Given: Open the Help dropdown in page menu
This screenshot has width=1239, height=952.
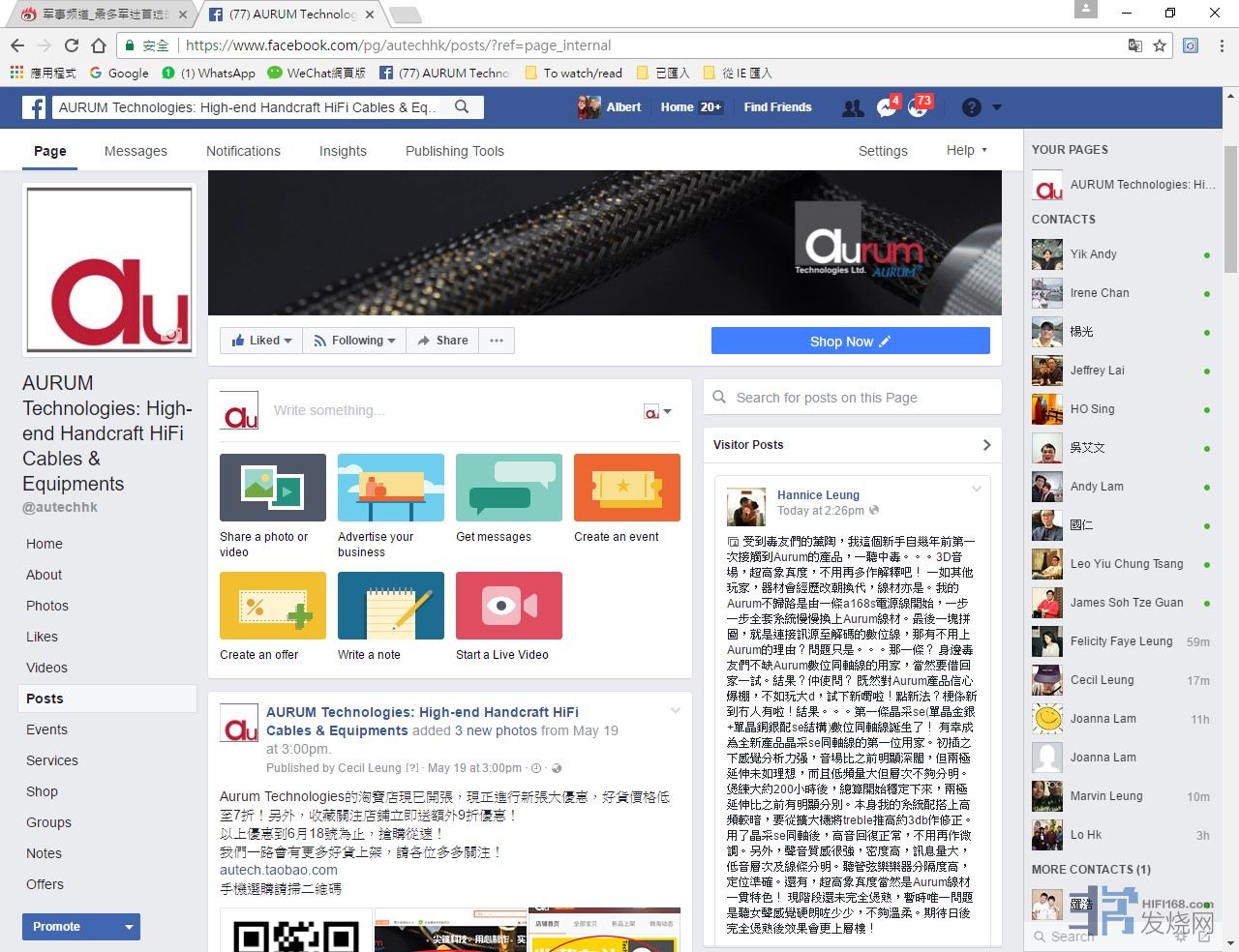Looking at the screenshot, I should pyautogui.click(x=966, y=151).
